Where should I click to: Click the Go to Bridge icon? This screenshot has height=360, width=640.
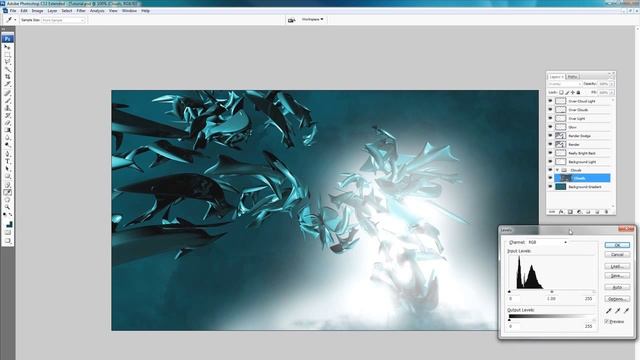click(291, 20)
